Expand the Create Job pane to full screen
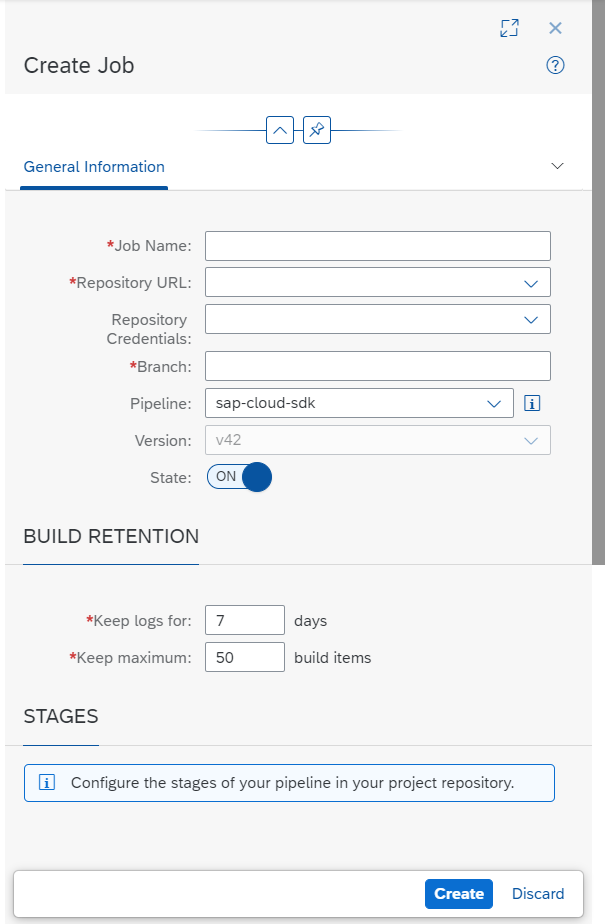Screen dimensions: 605x924 tap(509, 28)
